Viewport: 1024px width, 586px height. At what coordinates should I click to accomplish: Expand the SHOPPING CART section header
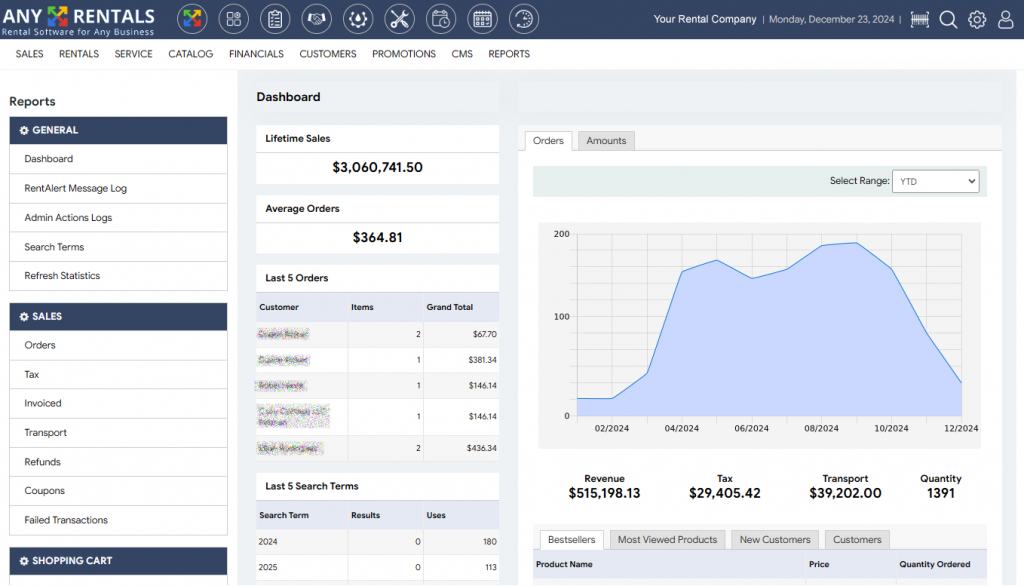[x=118, y=561]
